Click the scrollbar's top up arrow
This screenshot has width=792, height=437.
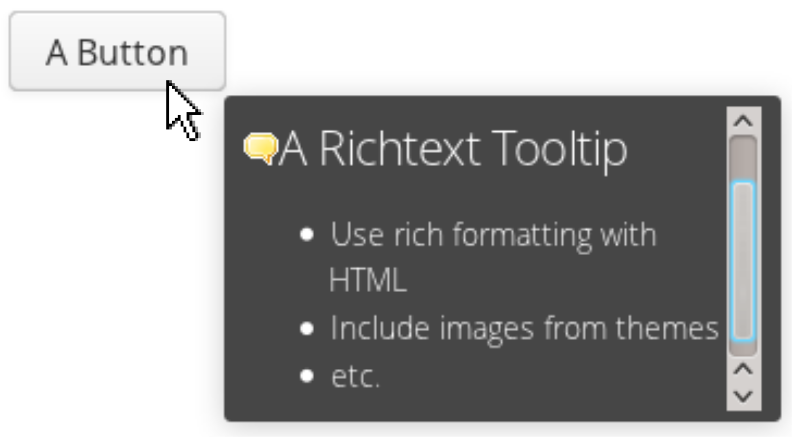tap(744, 121)
